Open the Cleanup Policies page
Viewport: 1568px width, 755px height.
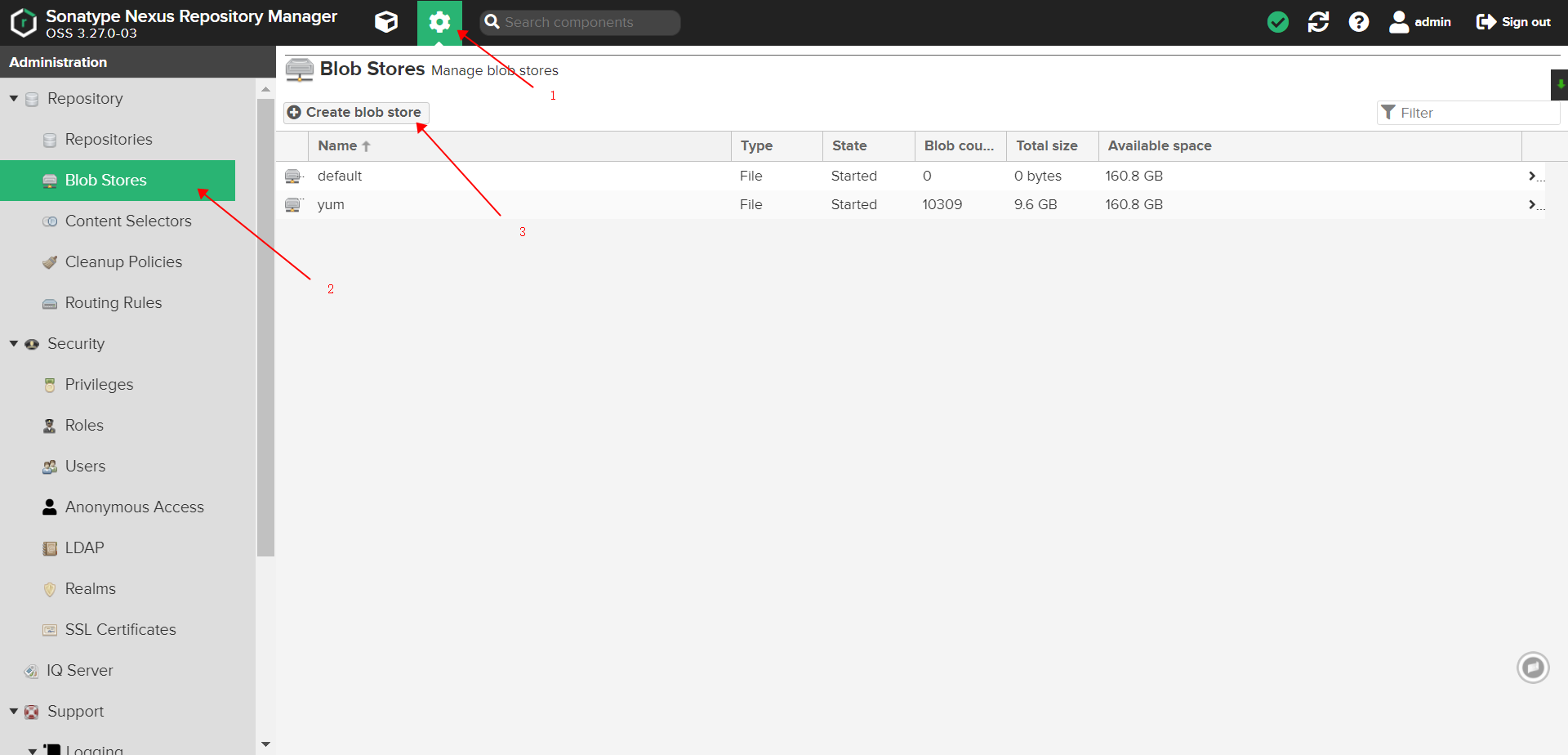(x=123, y=261)
